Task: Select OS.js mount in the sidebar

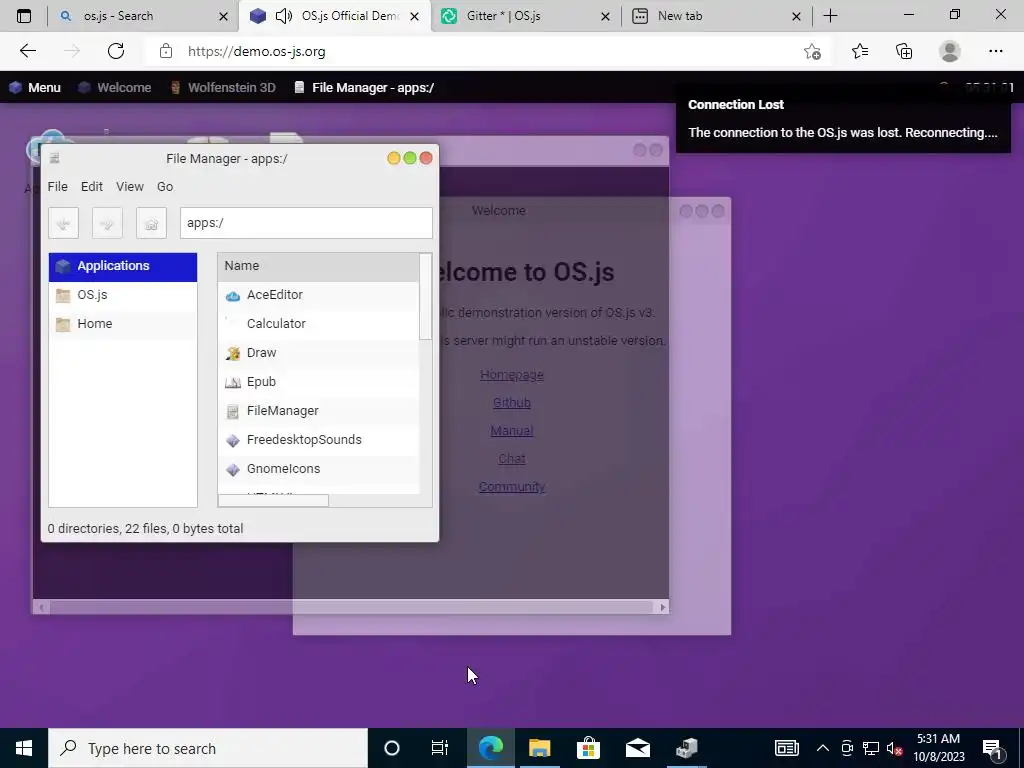Action: (123, 295)
